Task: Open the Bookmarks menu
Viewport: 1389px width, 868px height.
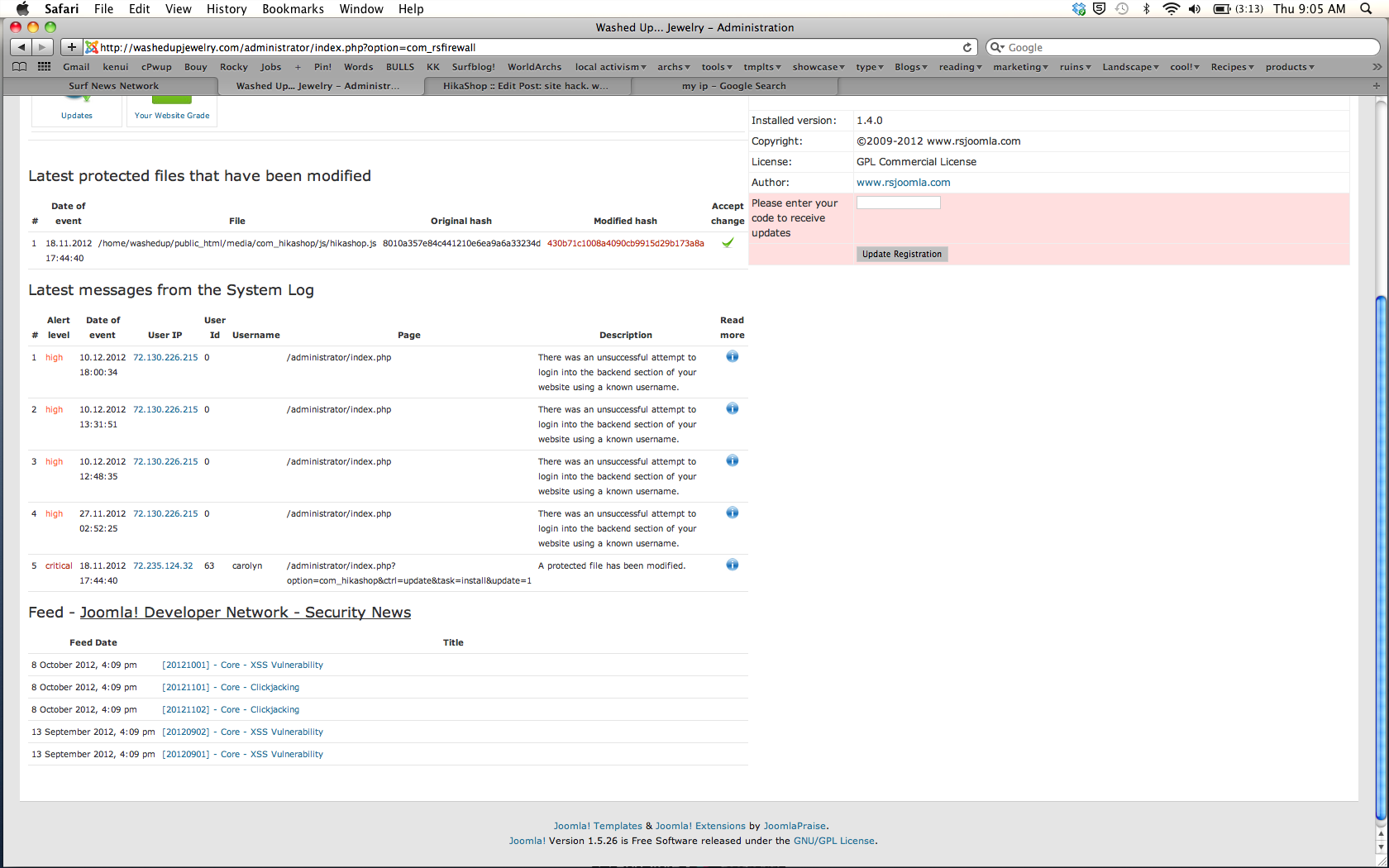Action: click(x=293, y=9)
